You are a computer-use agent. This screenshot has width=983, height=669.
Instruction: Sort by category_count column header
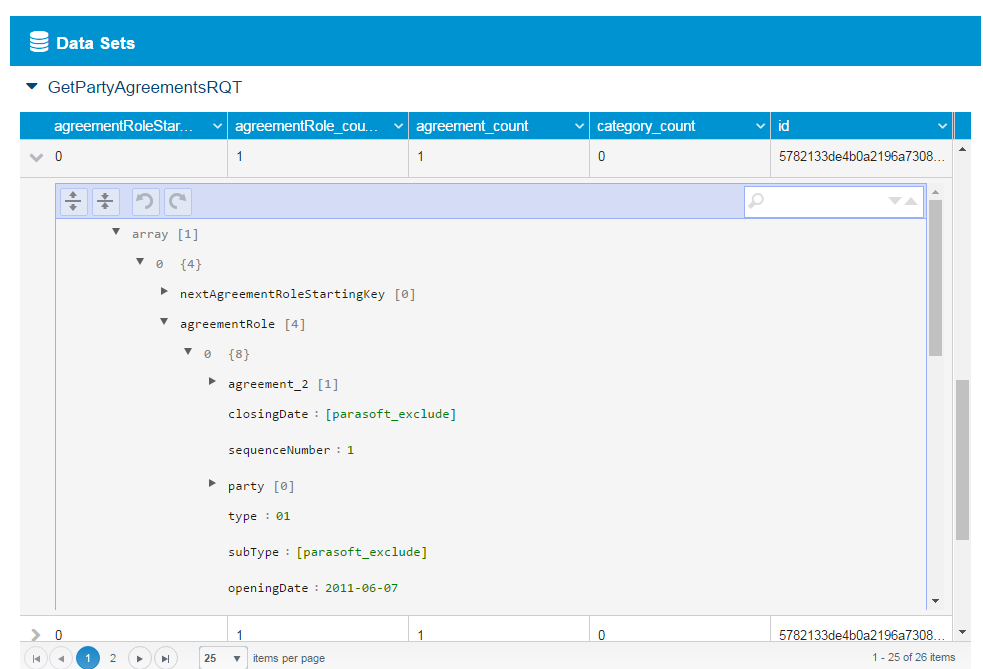click(646, 126)
